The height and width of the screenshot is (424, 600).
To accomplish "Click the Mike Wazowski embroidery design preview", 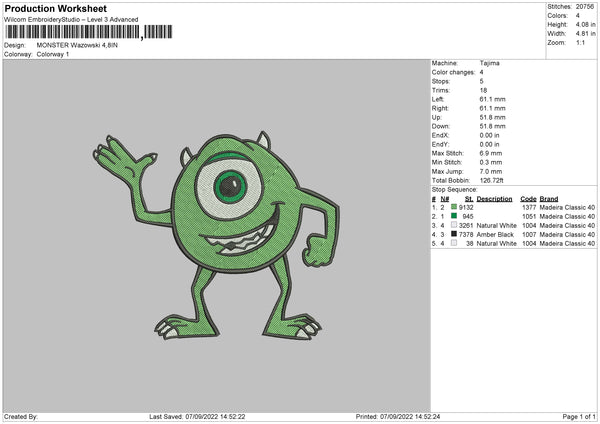I will (x=216, y=235).
